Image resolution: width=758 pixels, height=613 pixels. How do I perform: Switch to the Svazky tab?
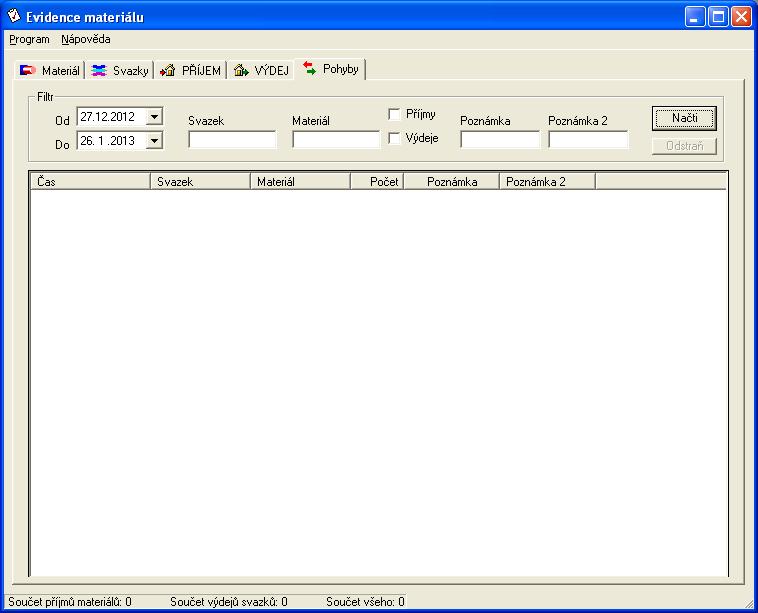(x=120, y=71)
